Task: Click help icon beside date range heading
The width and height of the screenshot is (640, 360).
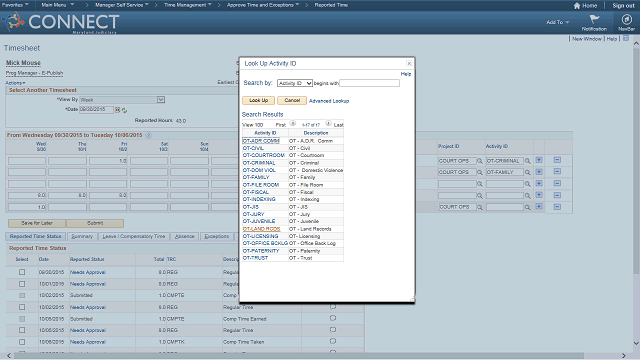Action: coord(149,135)
